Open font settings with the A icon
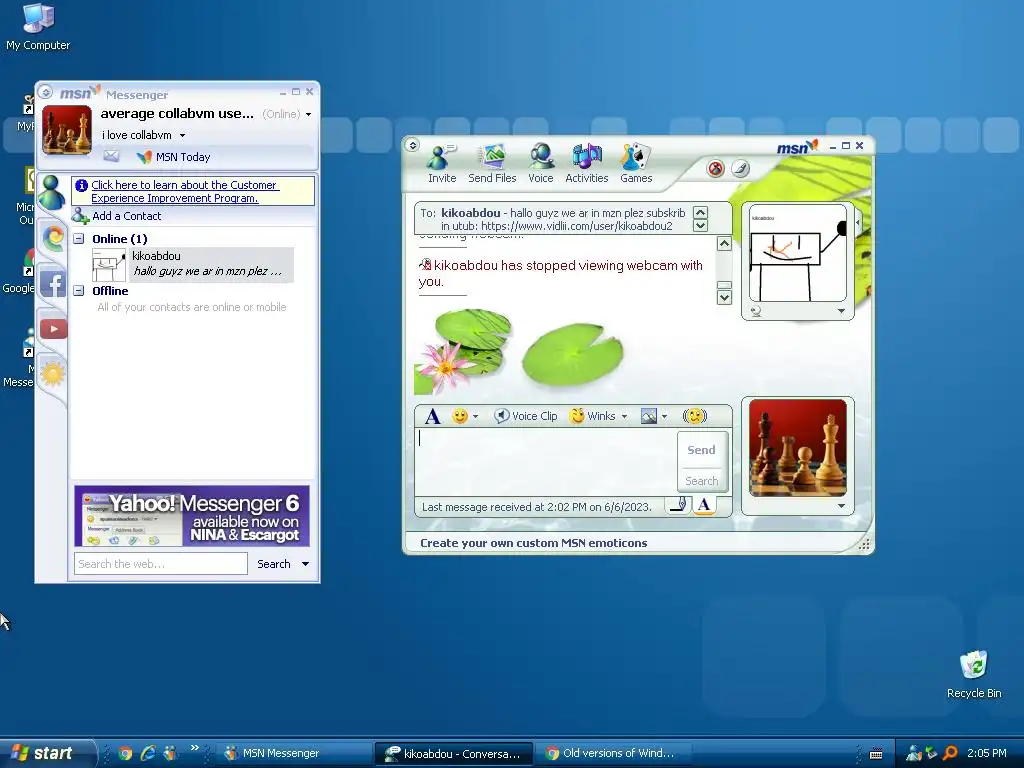The image size is (1024, 768). 432,416
